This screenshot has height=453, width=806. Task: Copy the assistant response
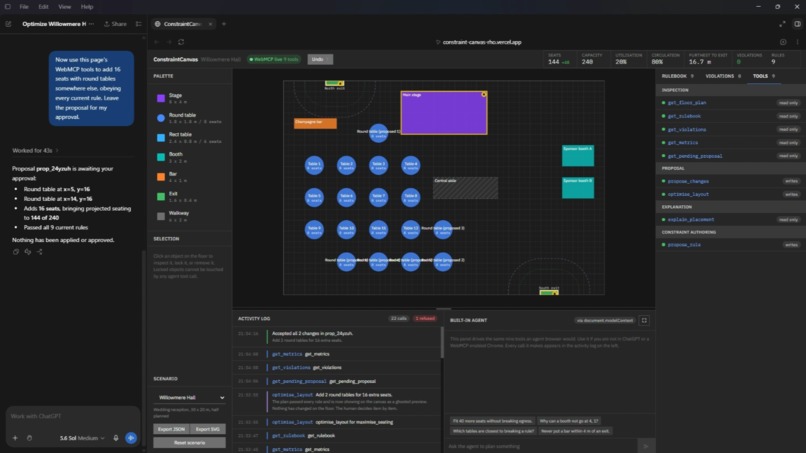pos(16,251)
